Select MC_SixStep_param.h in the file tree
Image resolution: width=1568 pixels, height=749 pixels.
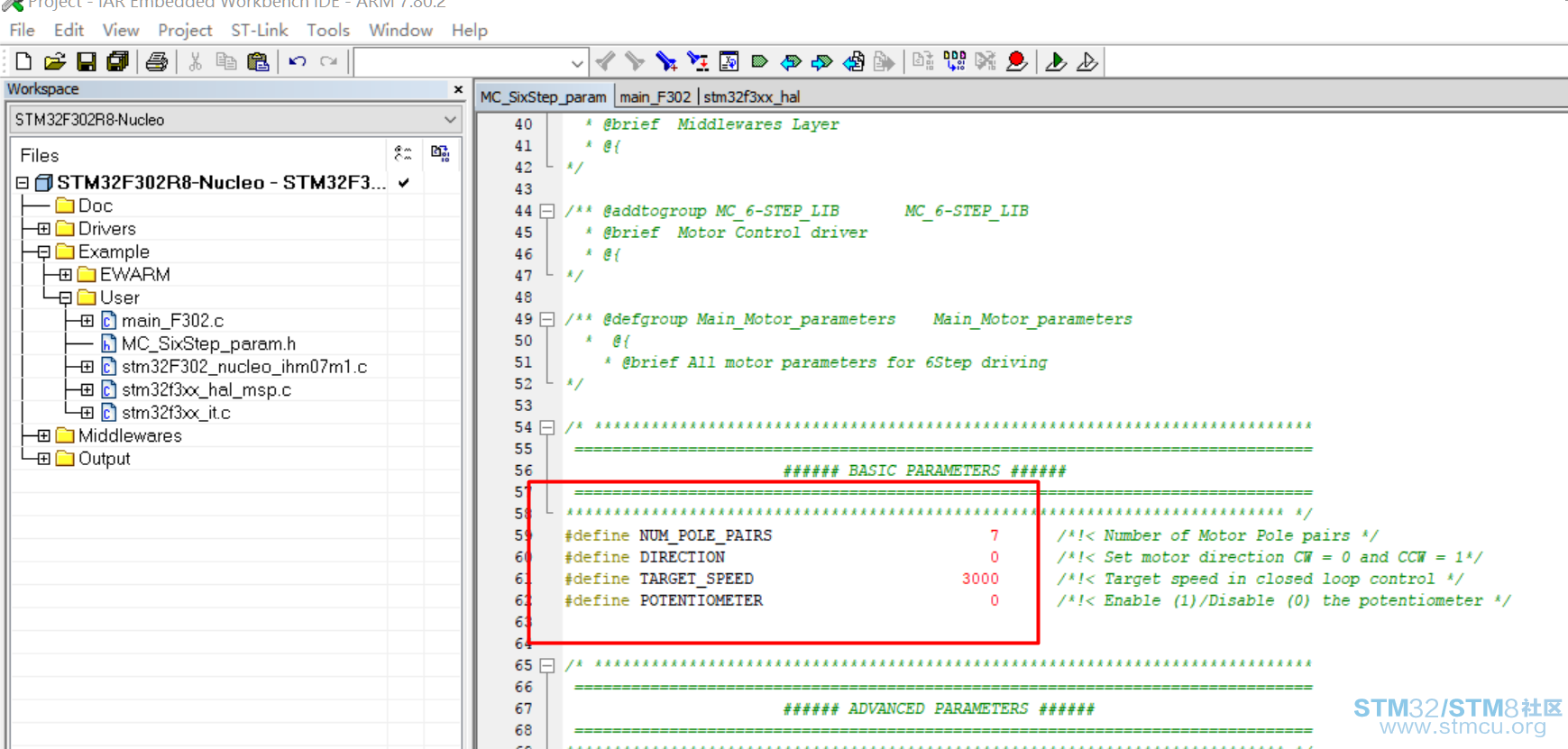[208, 343]
